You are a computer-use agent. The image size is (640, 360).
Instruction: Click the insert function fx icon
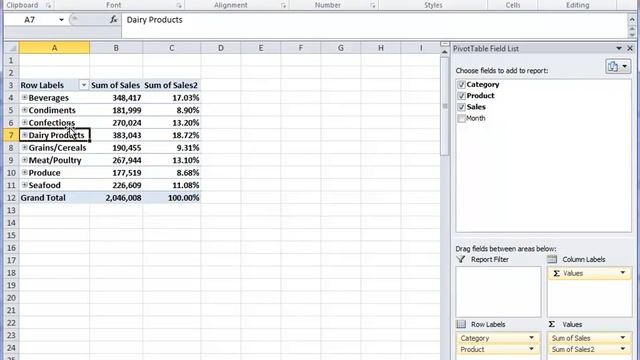(113, 20)
